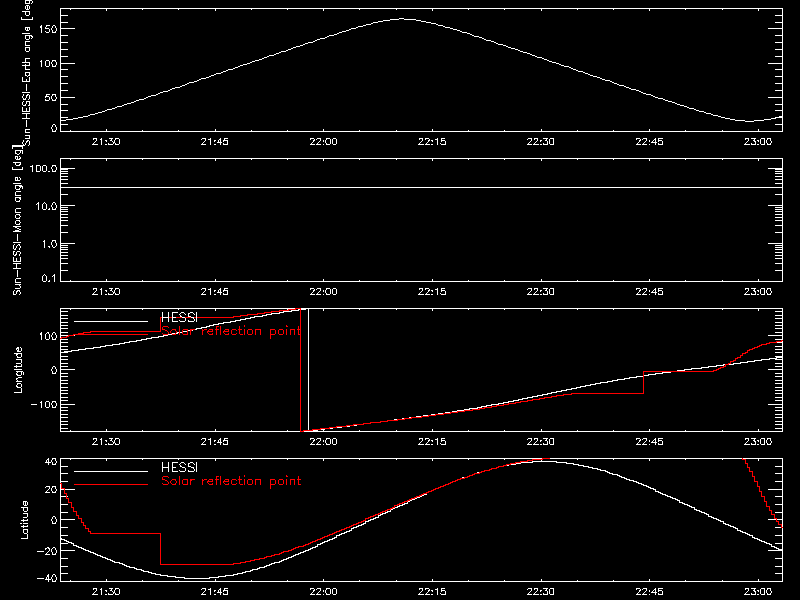Click 22:30 time label under Earth angle plot

point(541,142)
